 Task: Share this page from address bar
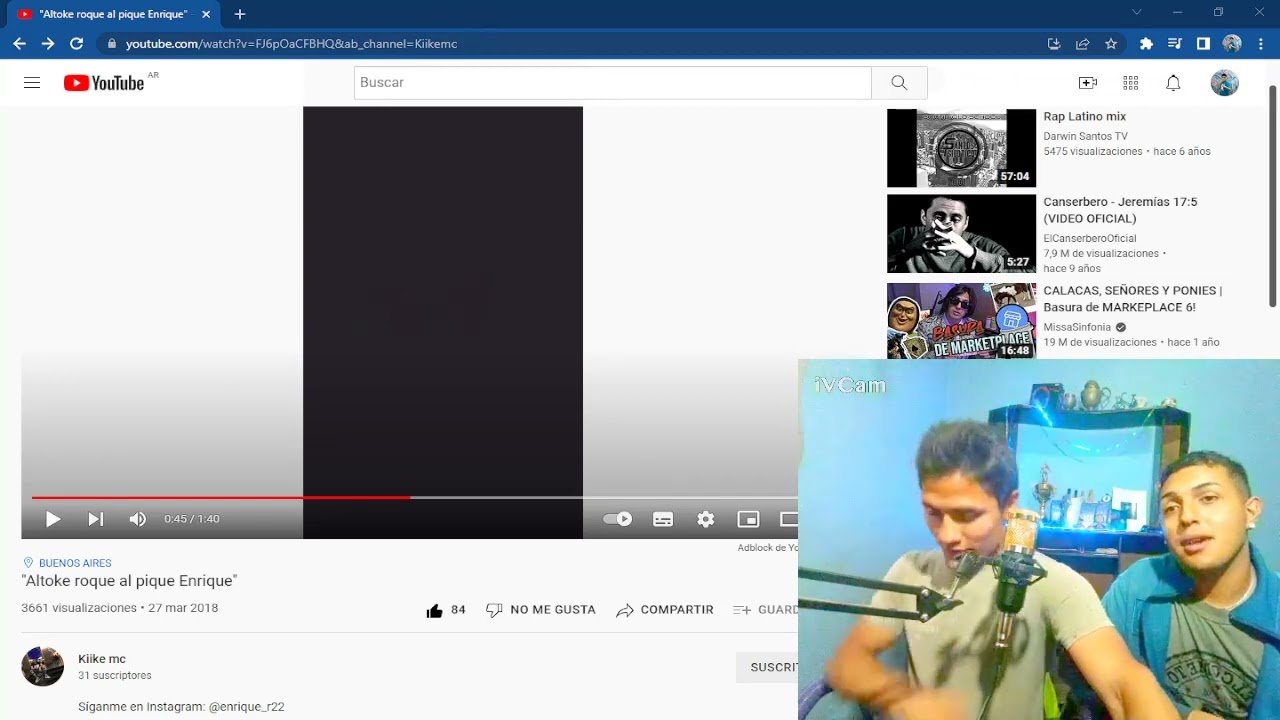pos(1082,44)
